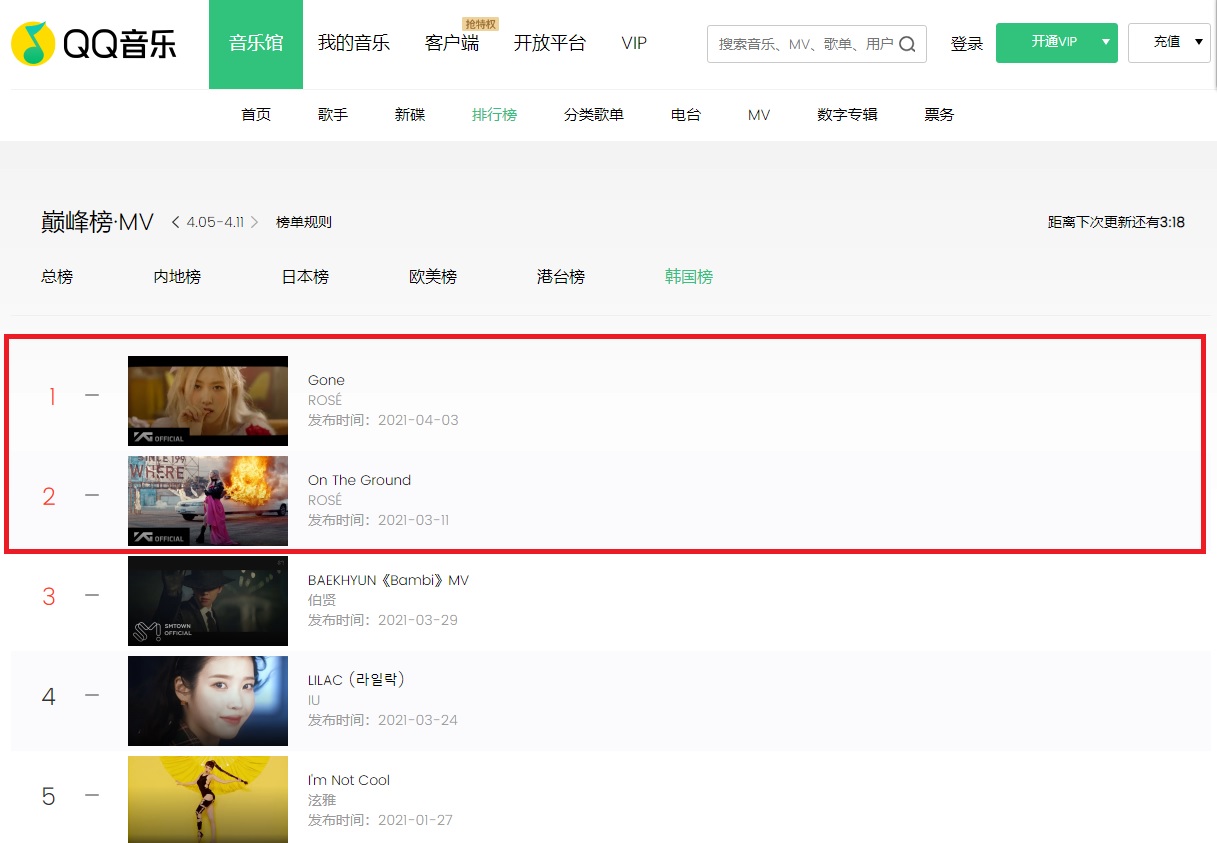Click artist 泫雅
Screen dimensions: 1217x843
[322, 800]
